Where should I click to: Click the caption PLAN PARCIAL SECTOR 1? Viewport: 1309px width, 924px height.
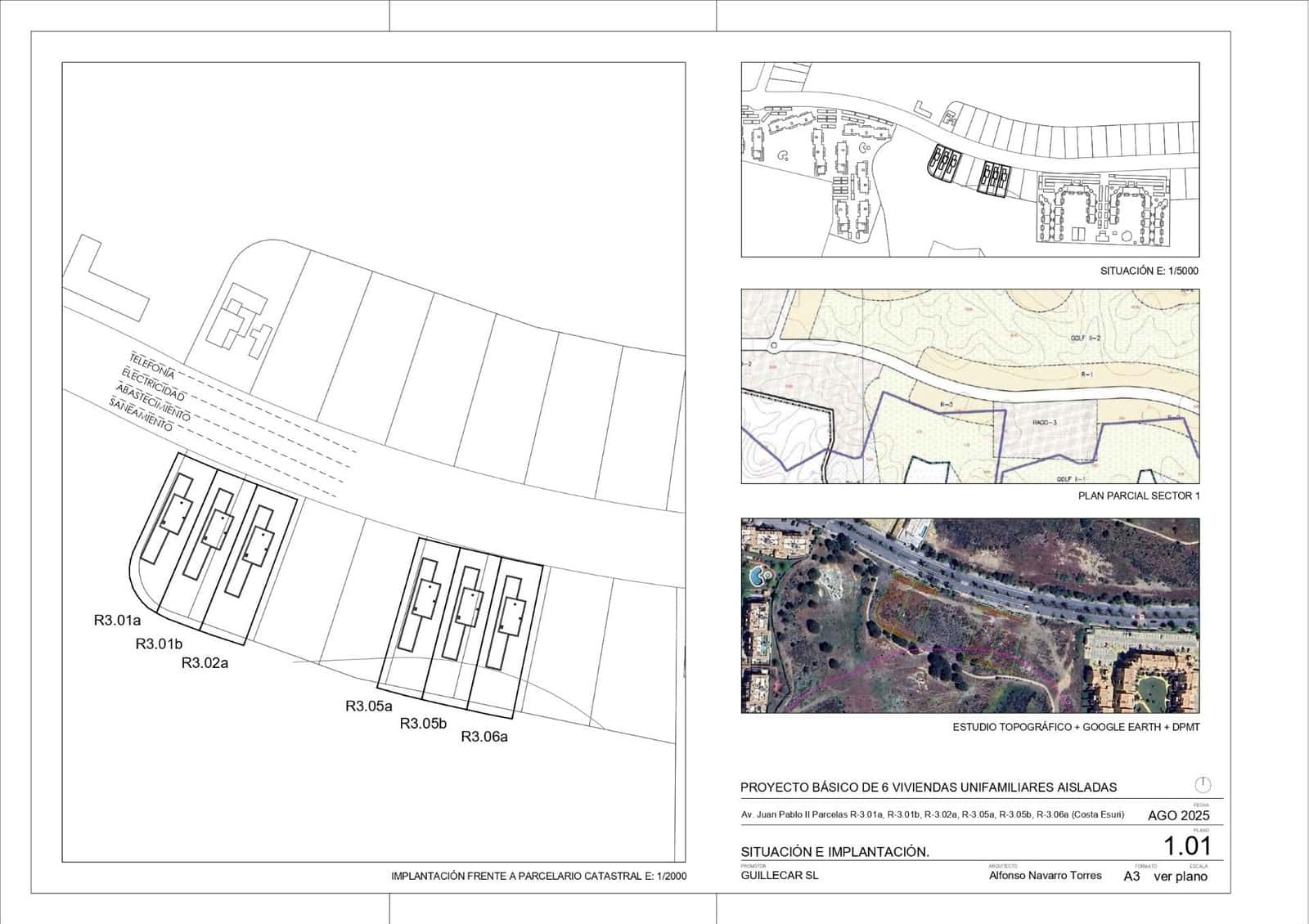point(1139,496)
